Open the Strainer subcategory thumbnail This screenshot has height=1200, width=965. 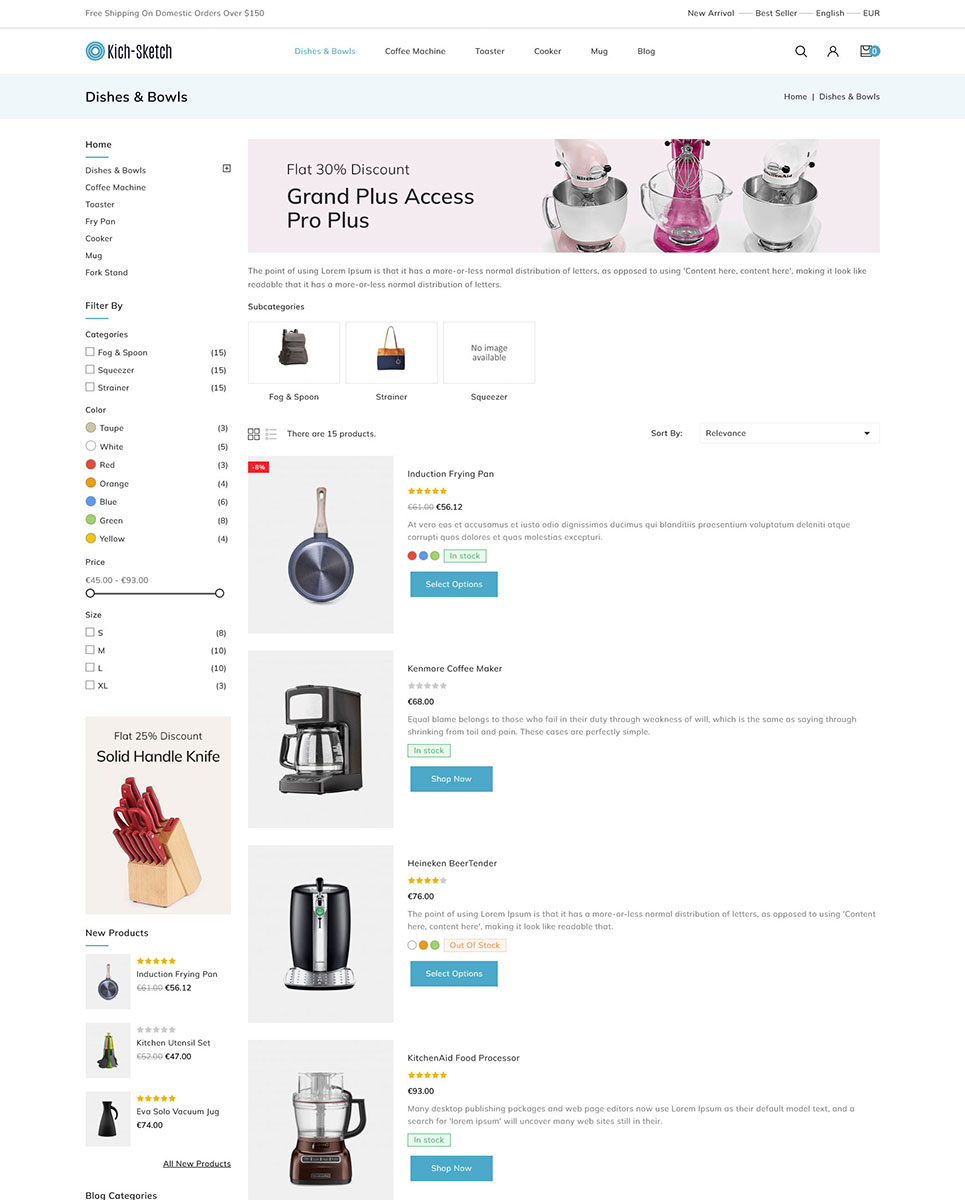(x=392, y=352)
